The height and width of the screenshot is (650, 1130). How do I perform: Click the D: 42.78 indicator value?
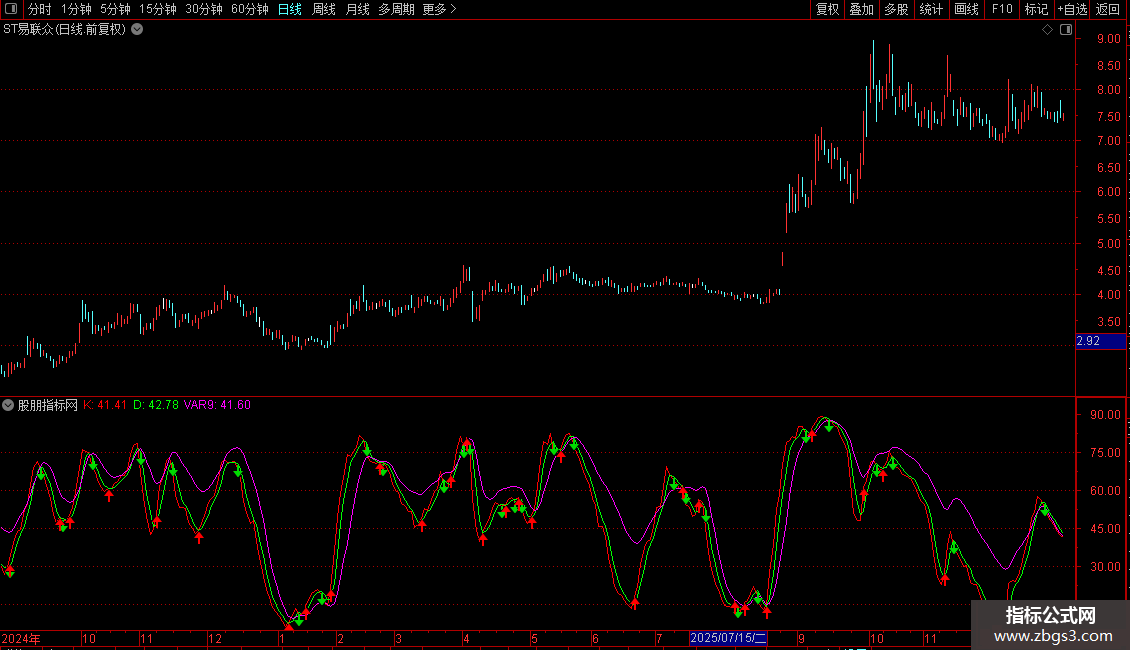[x=156, y=405]
